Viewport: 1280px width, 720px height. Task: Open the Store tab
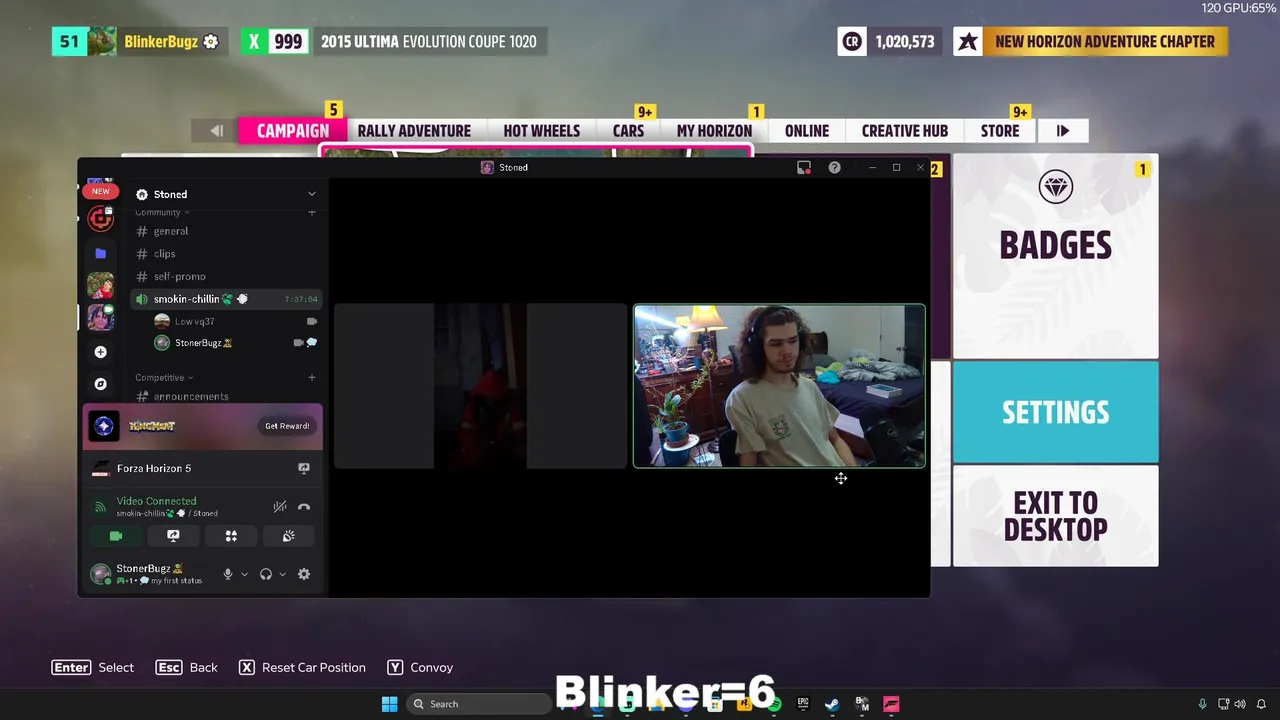tap(1000, 131)
